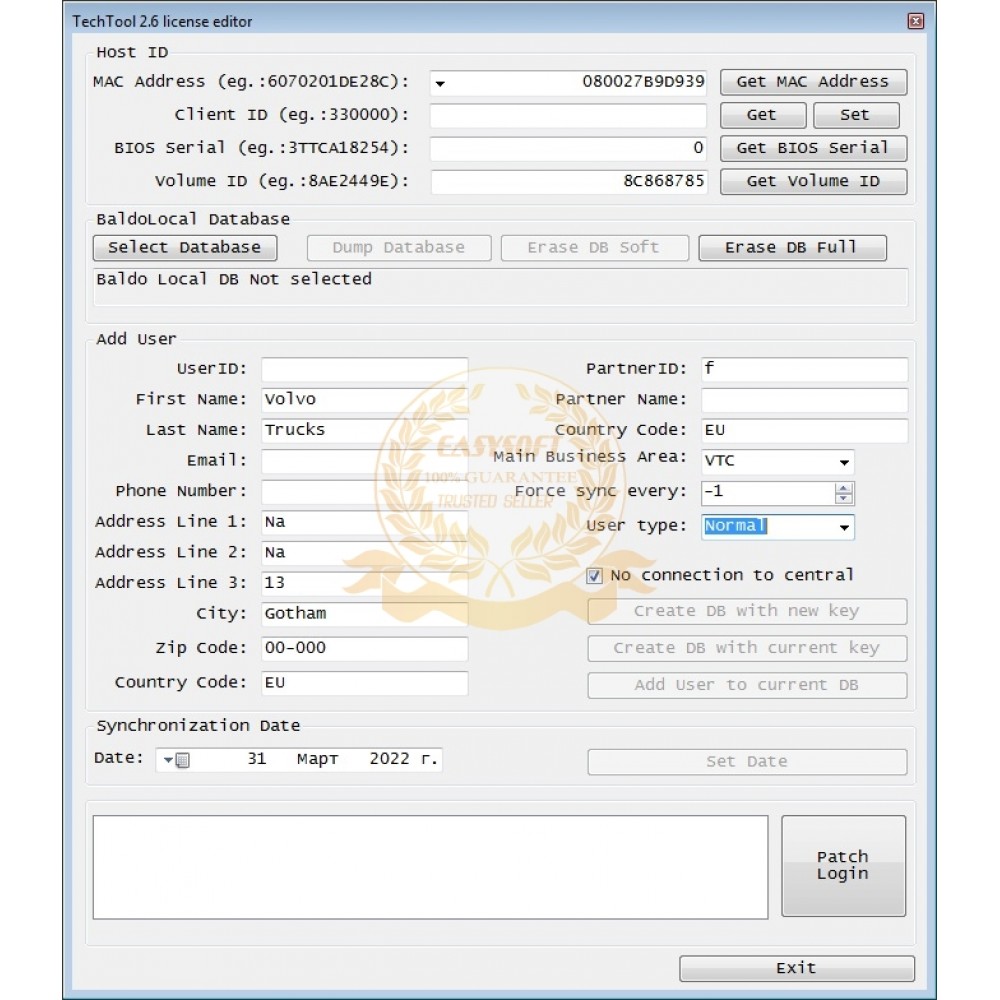The height and width of the screenshot is (1000, 1000).
Task: Click the Client ID input field
Action: click(568, 115)
